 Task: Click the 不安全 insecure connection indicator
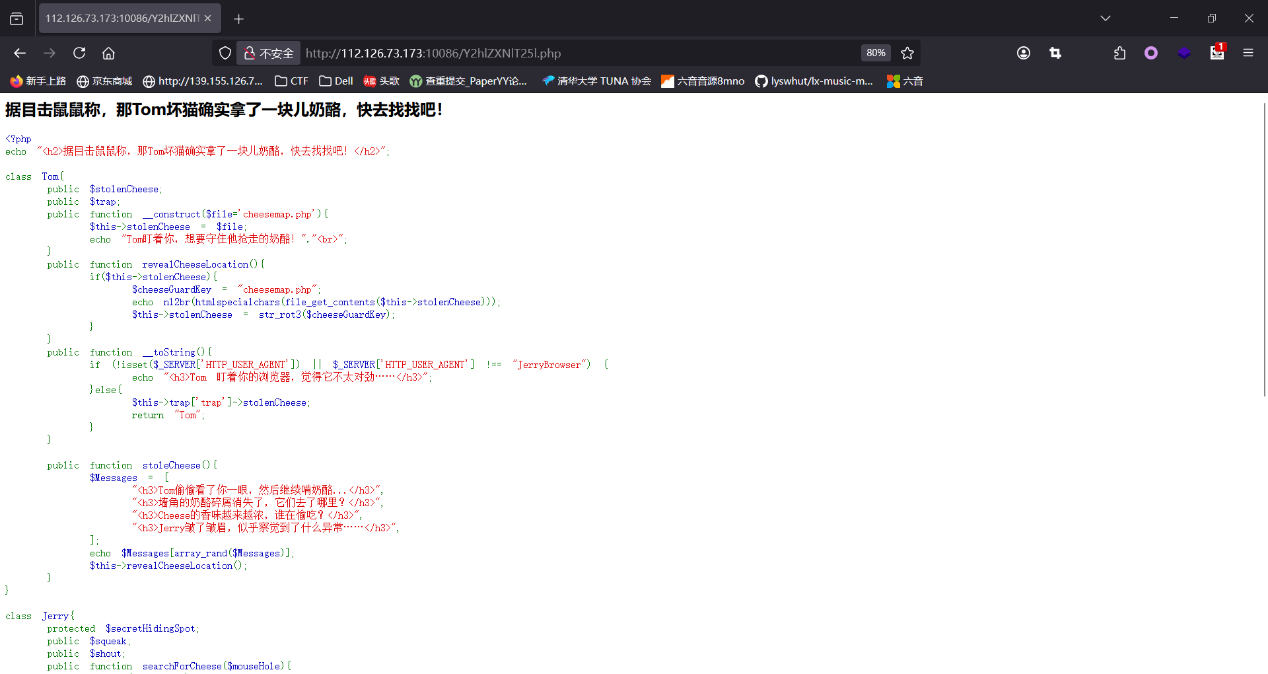pyautogui.click(x=267, y=53)
